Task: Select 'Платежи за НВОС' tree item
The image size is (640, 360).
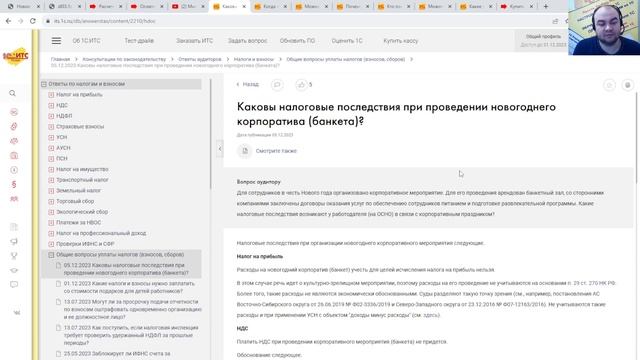Action: tap(78, 222)
